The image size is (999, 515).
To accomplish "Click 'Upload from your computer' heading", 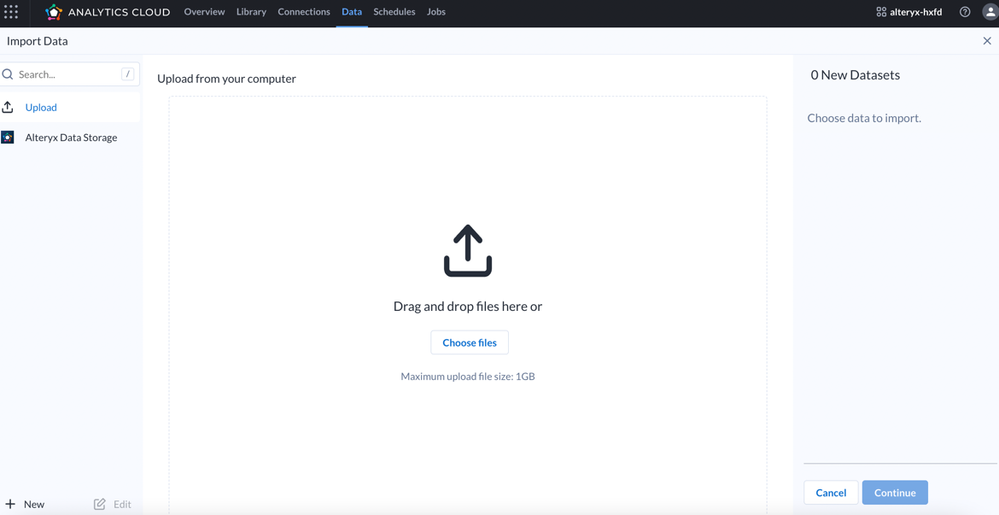I will pyautogui.click(x=227, y=78).
